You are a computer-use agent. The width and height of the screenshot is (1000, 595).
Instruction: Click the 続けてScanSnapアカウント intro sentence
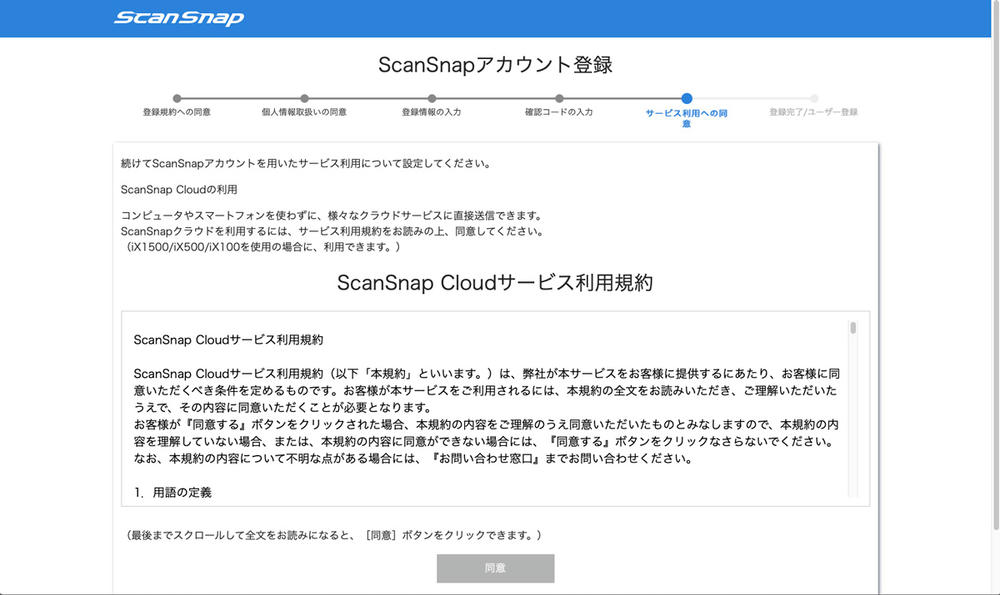[307, 163]
